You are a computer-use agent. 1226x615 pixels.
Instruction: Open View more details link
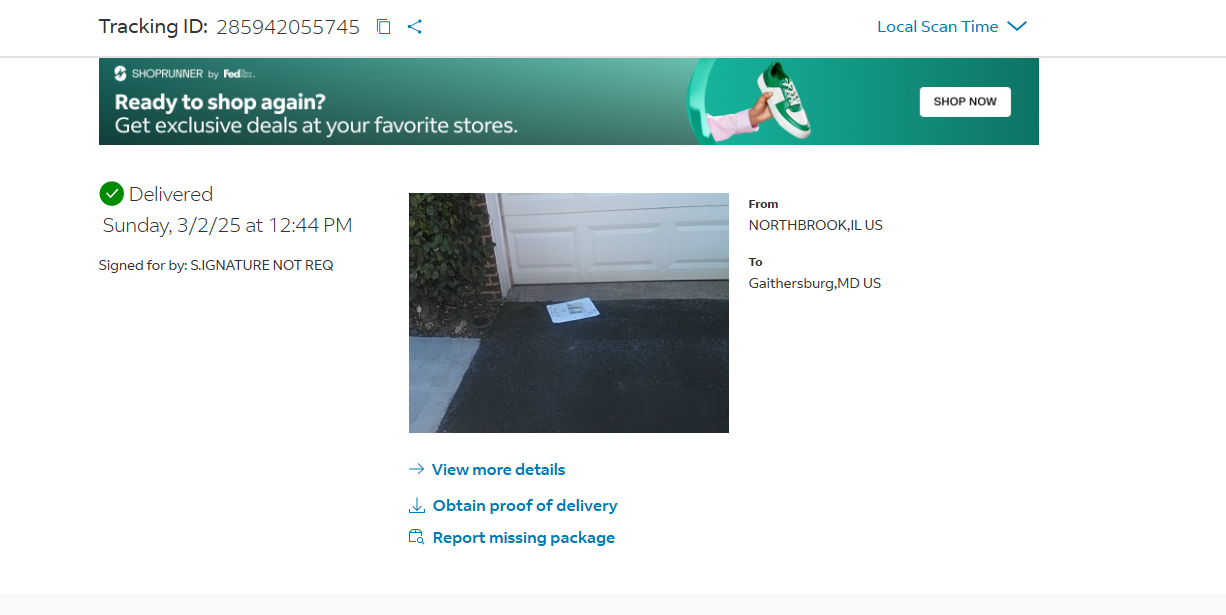click(498, 470)
